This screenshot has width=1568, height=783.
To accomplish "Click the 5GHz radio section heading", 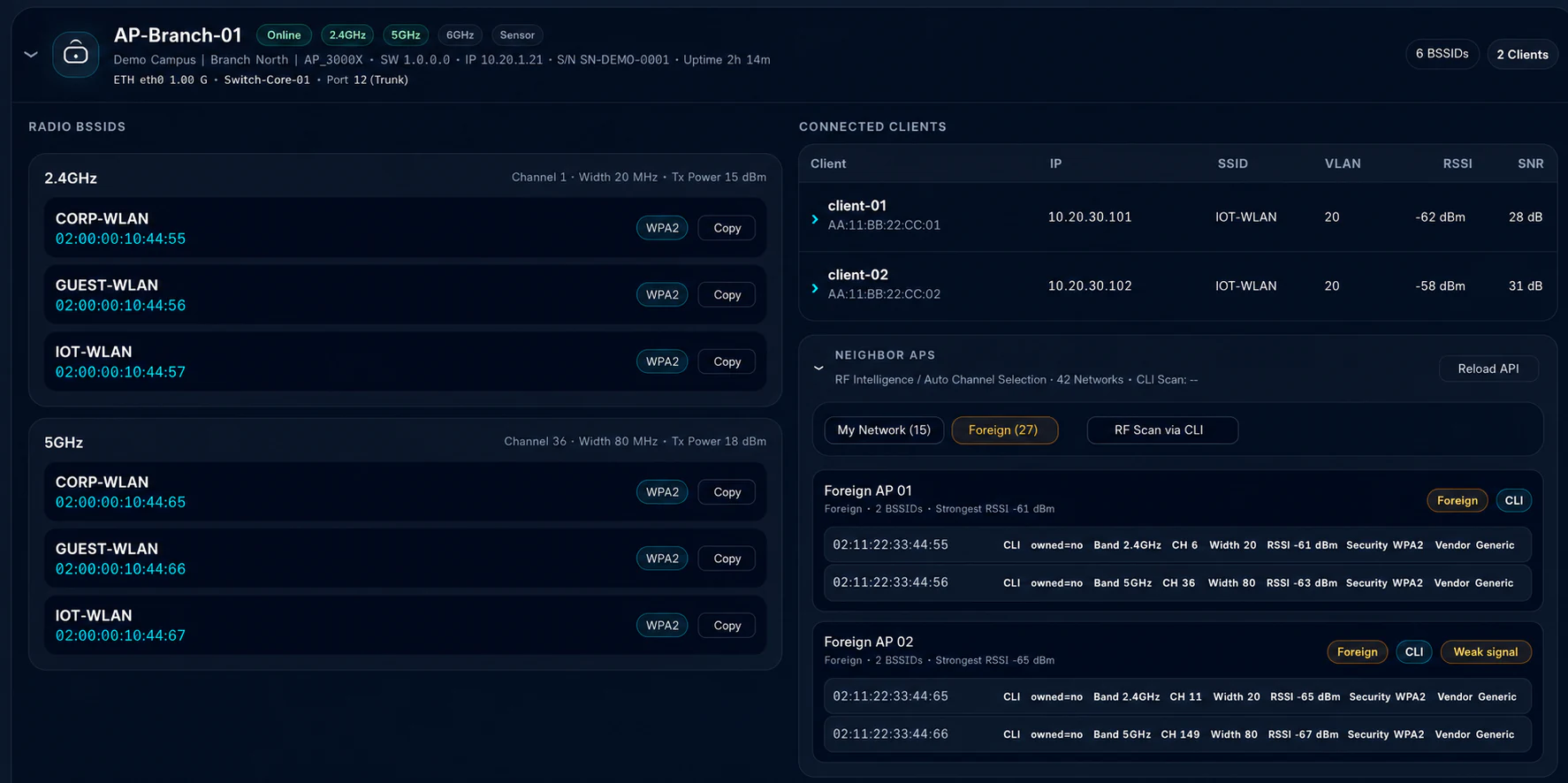I will pyautogui.click(x=64, y=442).
